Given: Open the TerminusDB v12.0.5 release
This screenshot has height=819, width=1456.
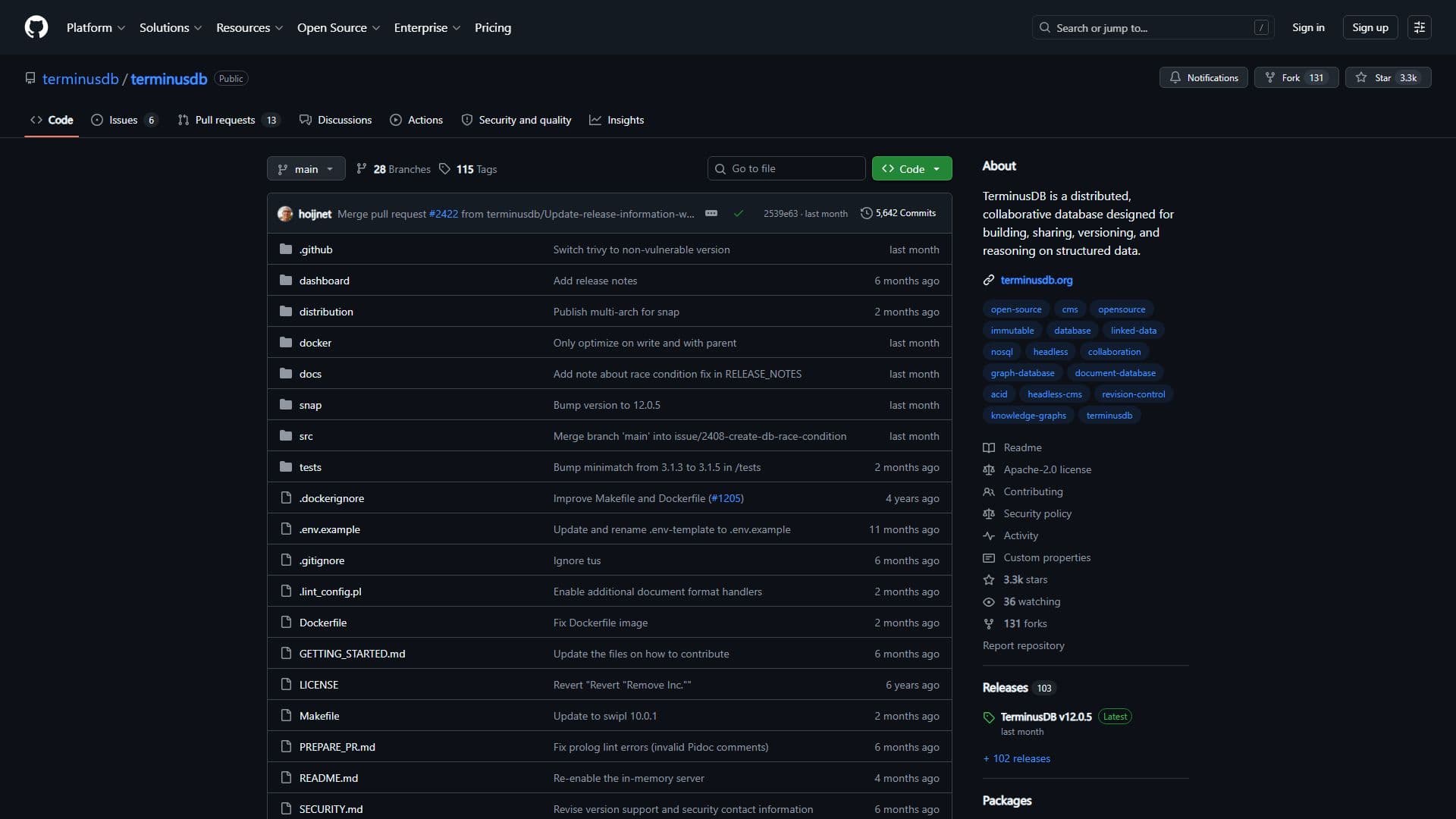Looking at the screenshot, I should point(1046,717).
